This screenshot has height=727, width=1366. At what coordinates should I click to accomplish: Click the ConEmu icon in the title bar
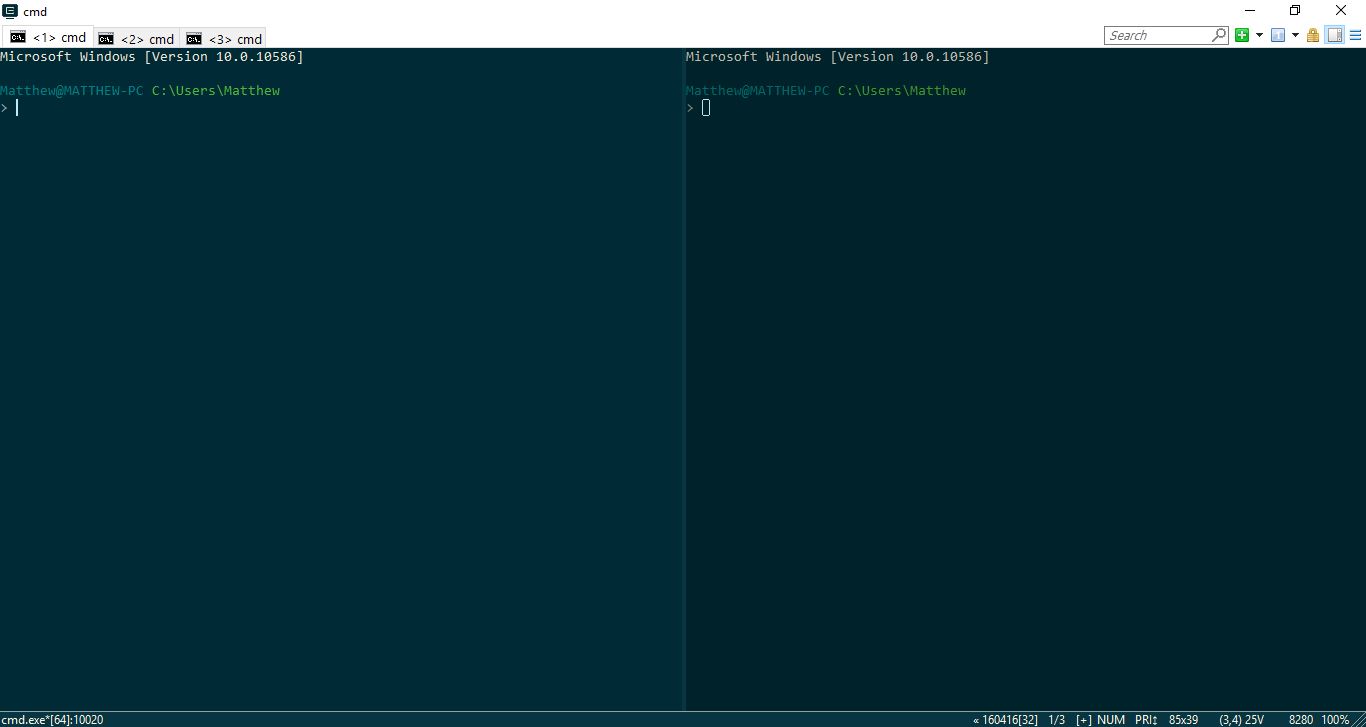pyautogui.click(x=11, y=11)
